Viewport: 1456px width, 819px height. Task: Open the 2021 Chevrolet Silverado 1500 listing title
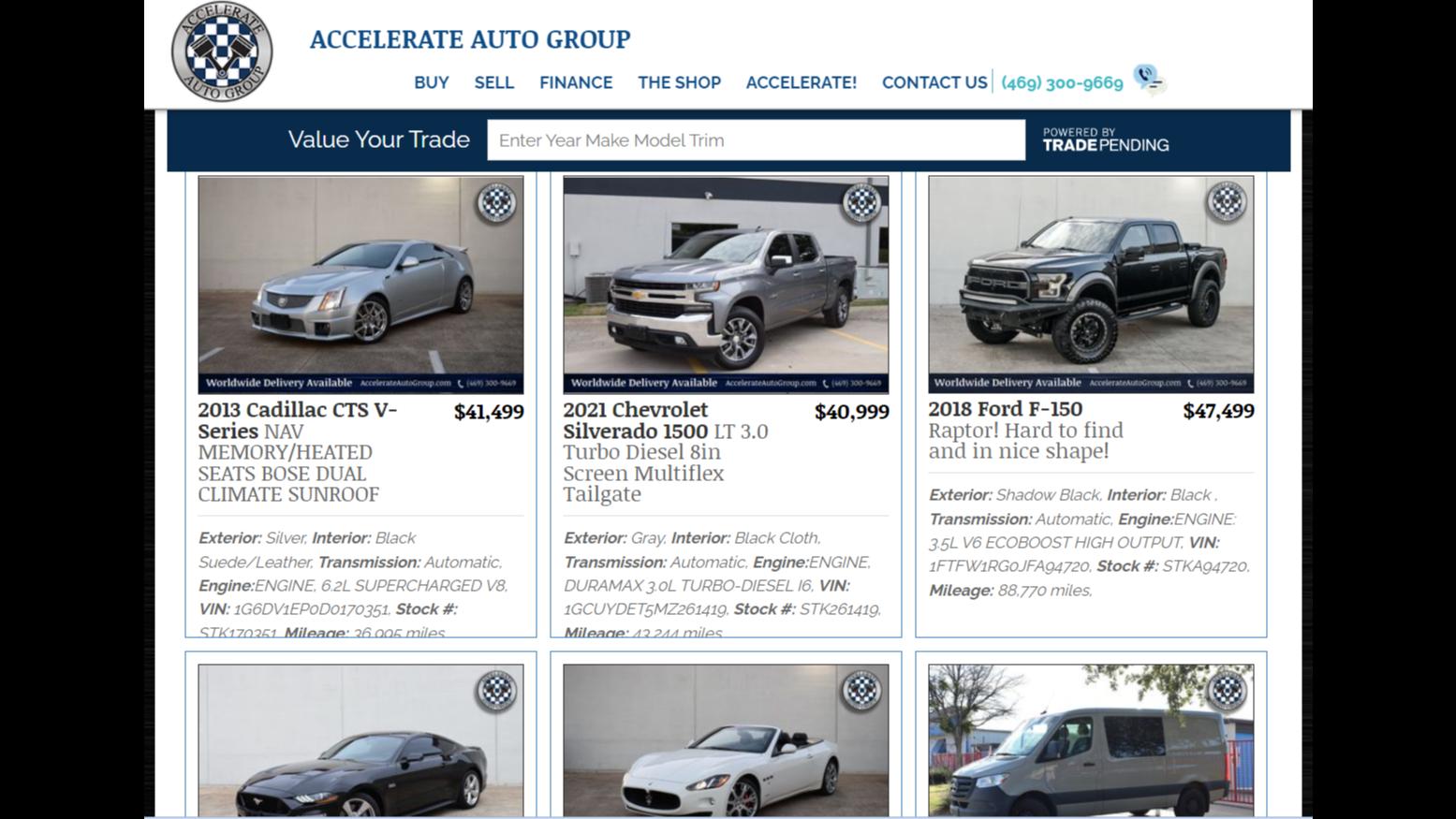636,420
